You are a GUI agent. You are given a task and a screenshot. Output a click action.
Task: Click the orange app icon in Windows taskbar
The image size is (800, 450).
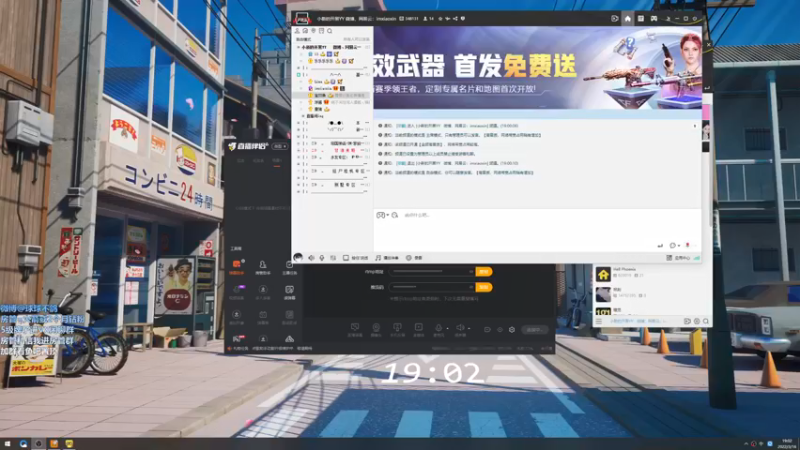point(54,444)
